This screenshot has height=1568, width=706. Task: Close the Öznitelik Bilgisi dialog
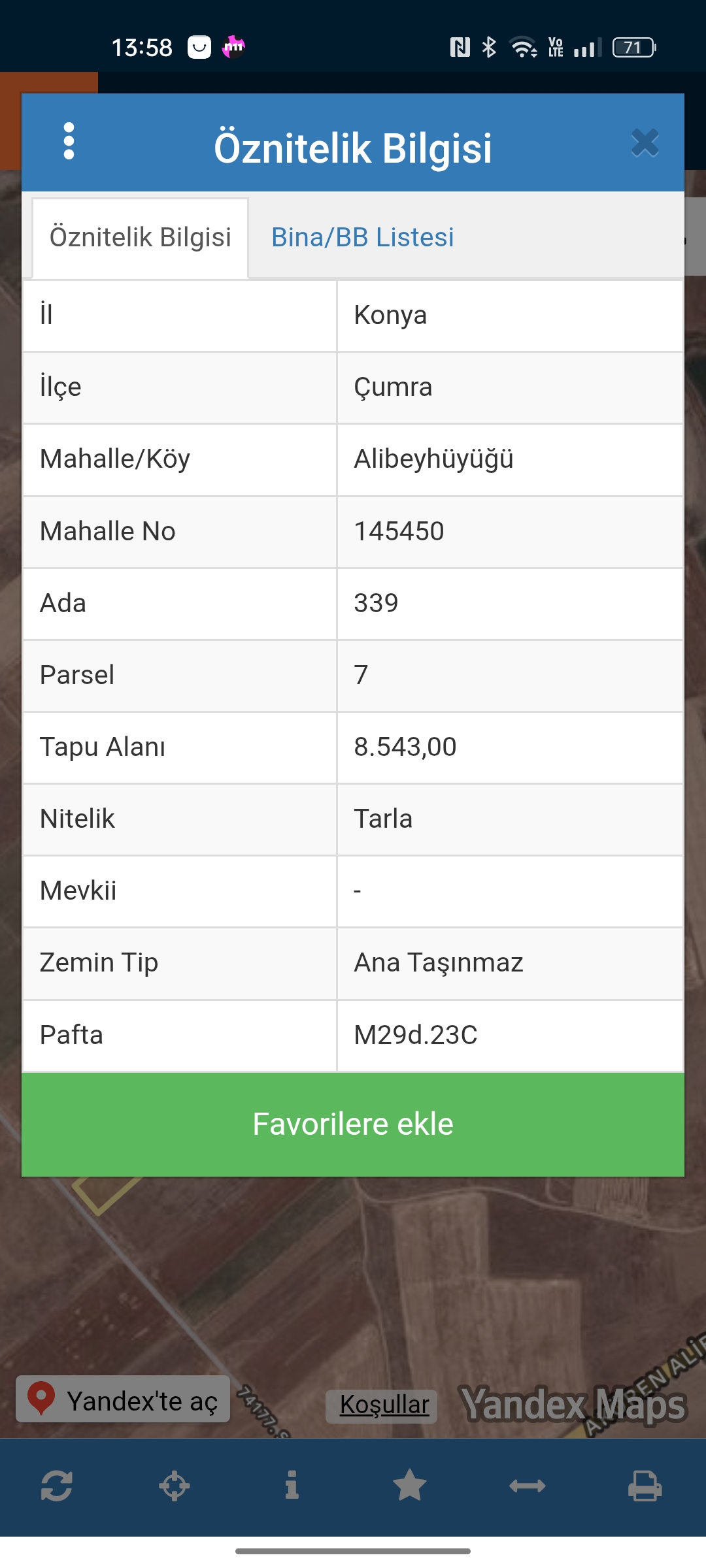click(645, 143)
